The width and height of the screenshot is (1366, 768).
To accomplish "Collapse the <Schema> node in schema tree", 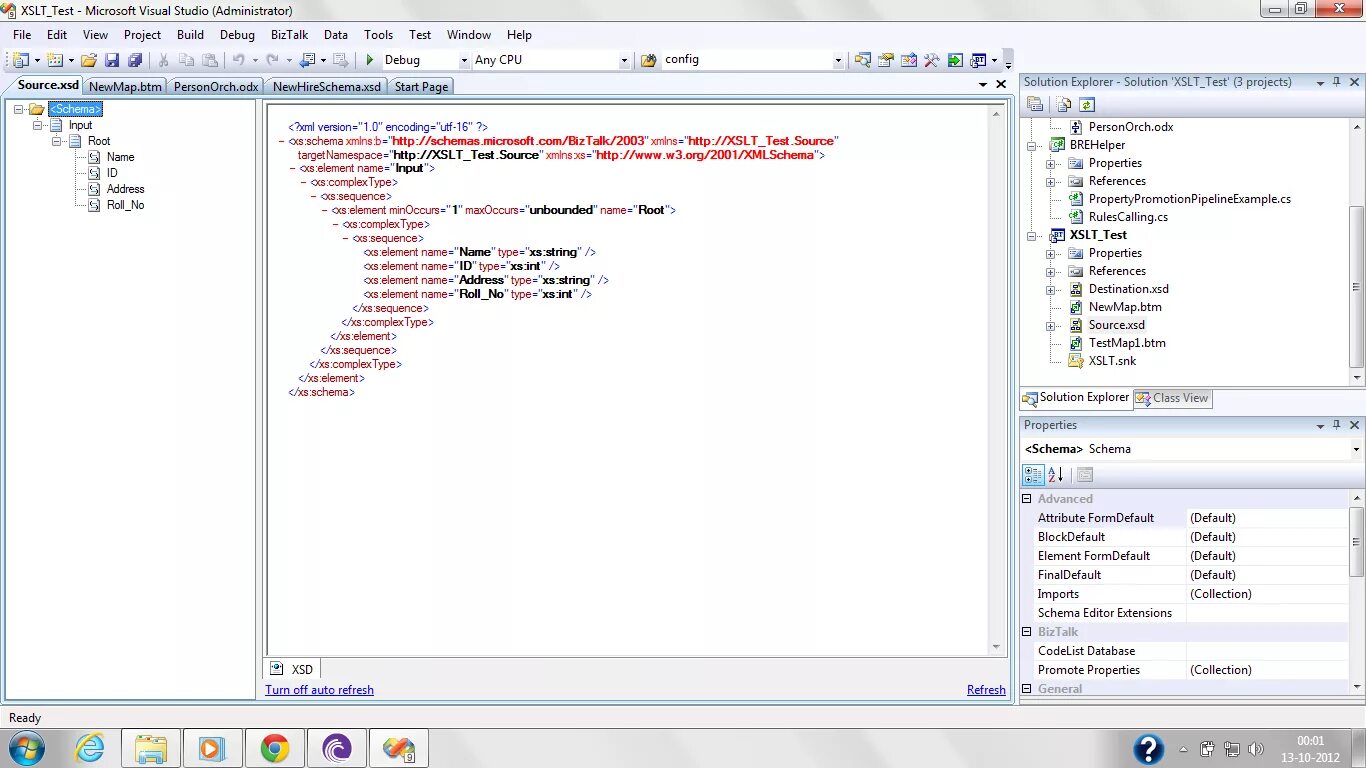I will 19,109.
